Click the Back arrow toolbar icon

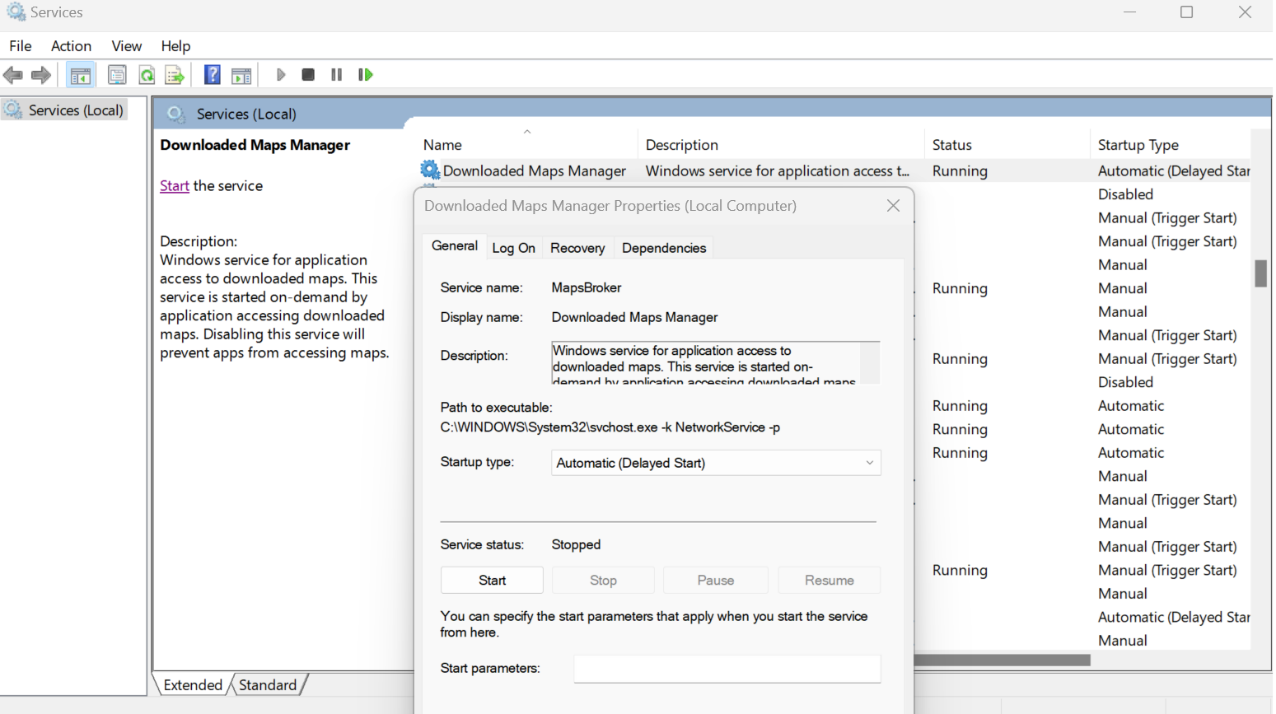[x=13, y=75]
